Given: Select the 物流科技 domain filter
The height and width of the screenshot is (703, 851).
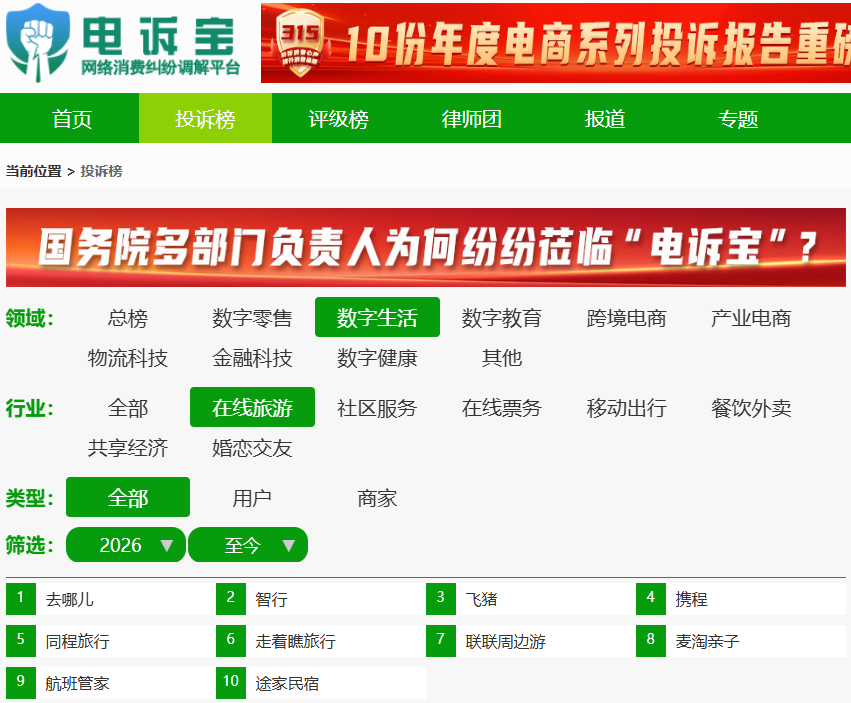Looking at the screenshot, I should (128, 358).
